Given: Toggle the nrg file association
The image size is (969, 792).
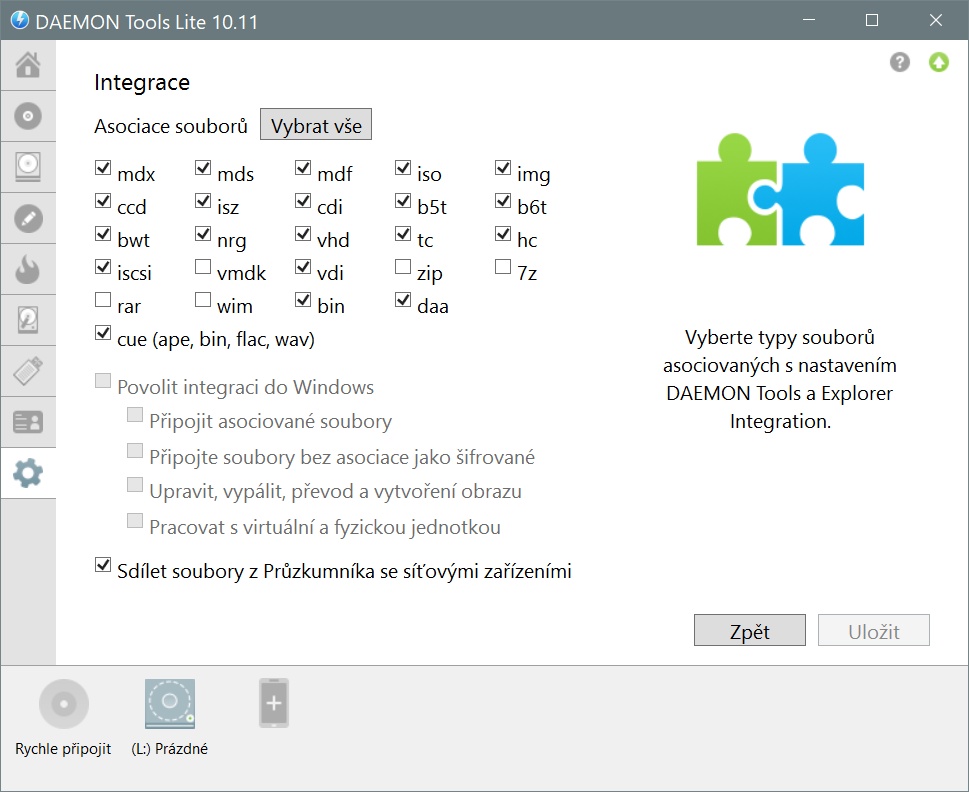Looking at the screenshot, I should (203, 234).
